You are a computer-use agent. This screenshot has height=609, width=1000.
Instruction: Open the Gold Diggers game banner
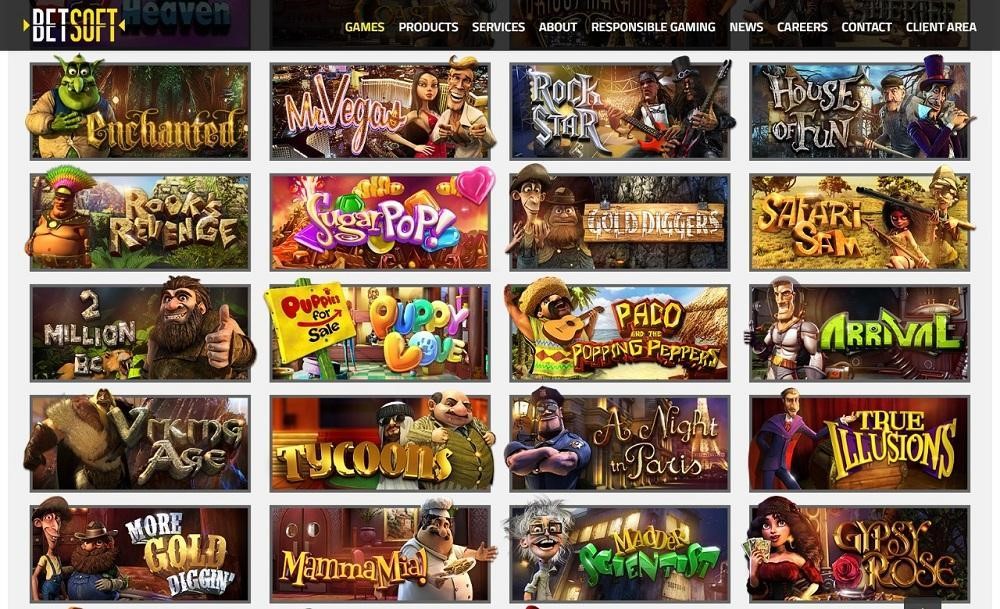click(620, 222)
